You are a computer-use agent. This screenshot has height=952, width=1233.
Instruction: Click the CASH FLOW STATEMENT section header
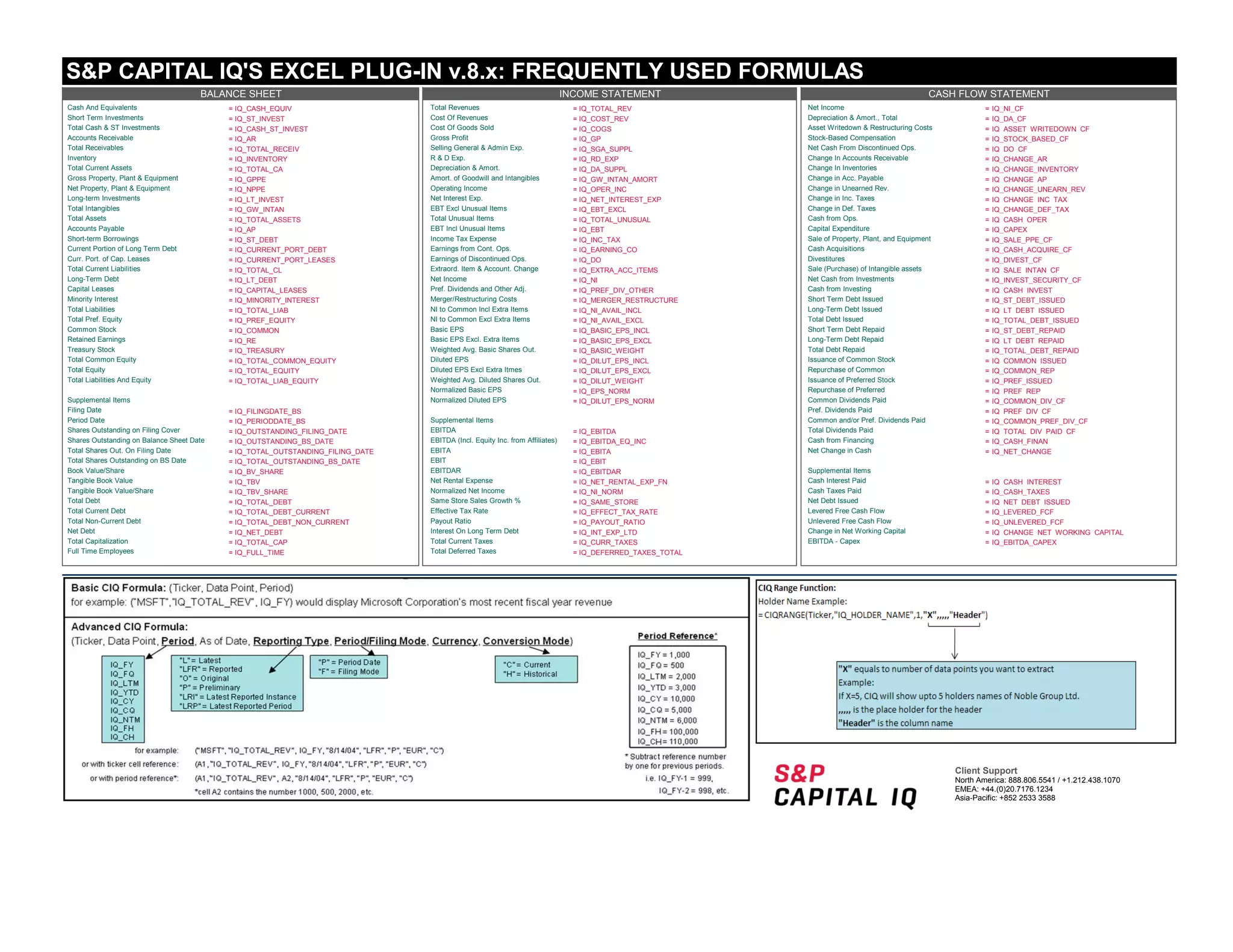pyautogui.click(x=988, y=94)
